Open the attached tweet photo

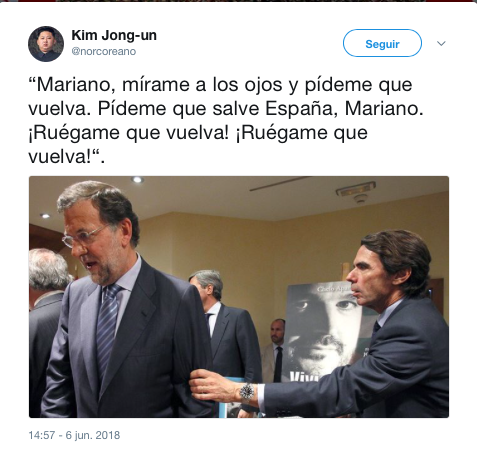(x=239, y=297)
